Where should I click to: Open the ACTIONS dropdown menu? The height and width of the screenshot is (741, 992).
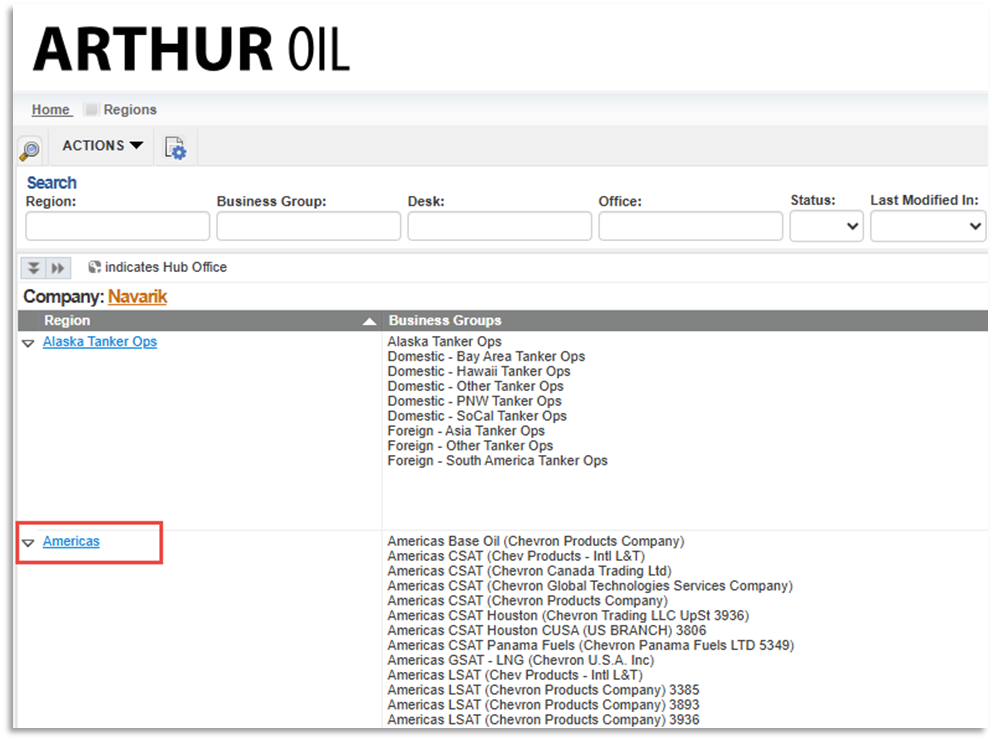coord(102,146)
